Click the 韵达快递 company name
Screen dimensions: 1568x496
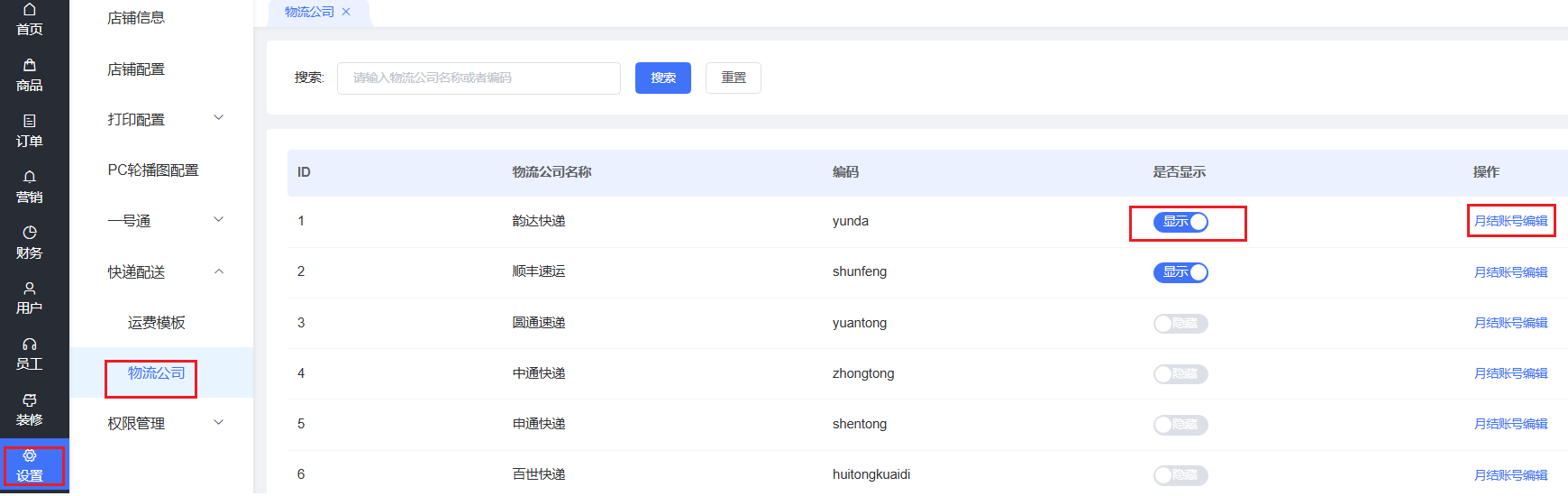(539, 221)
